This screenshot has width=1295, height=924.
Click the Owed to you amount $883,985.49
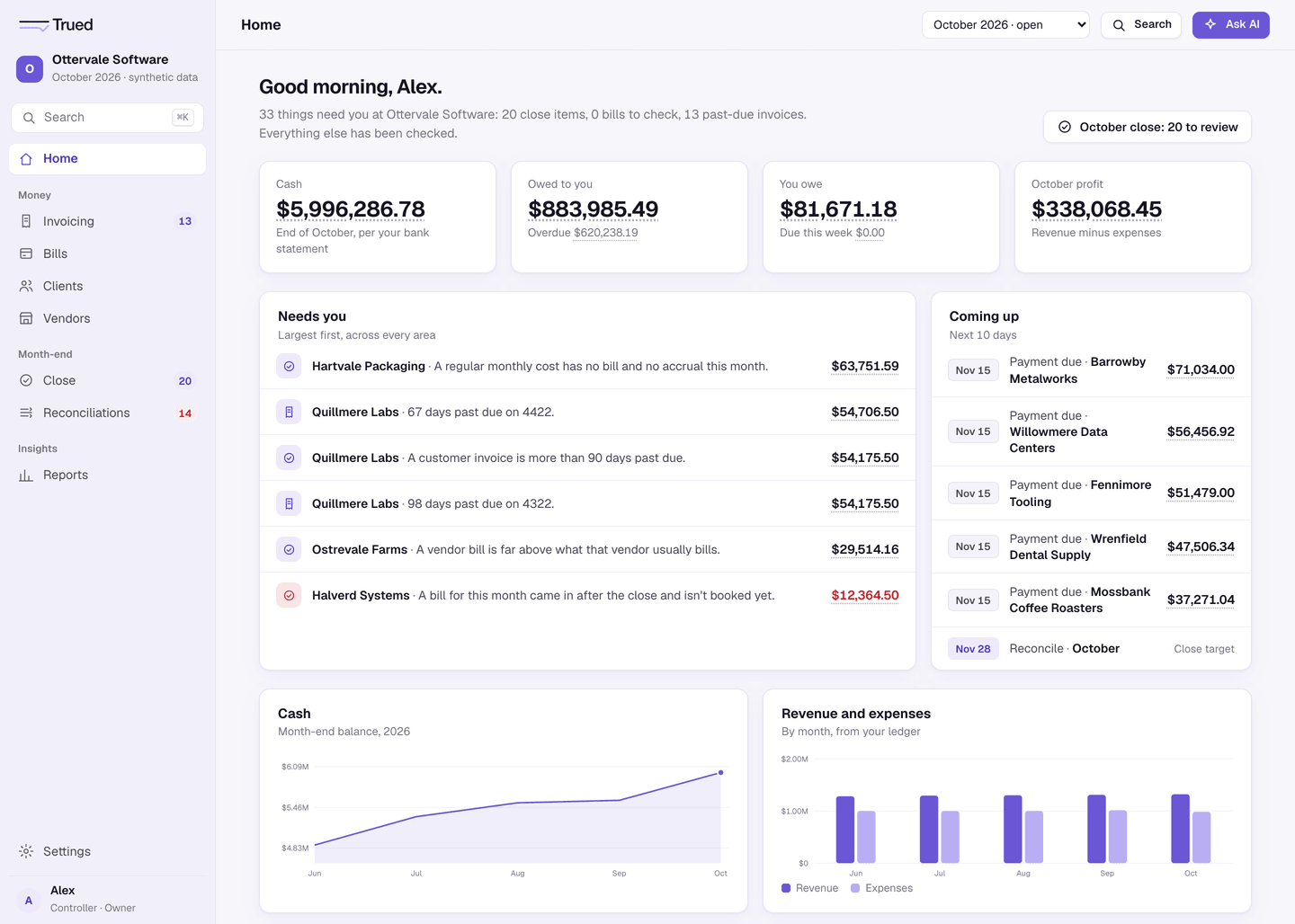594,209
